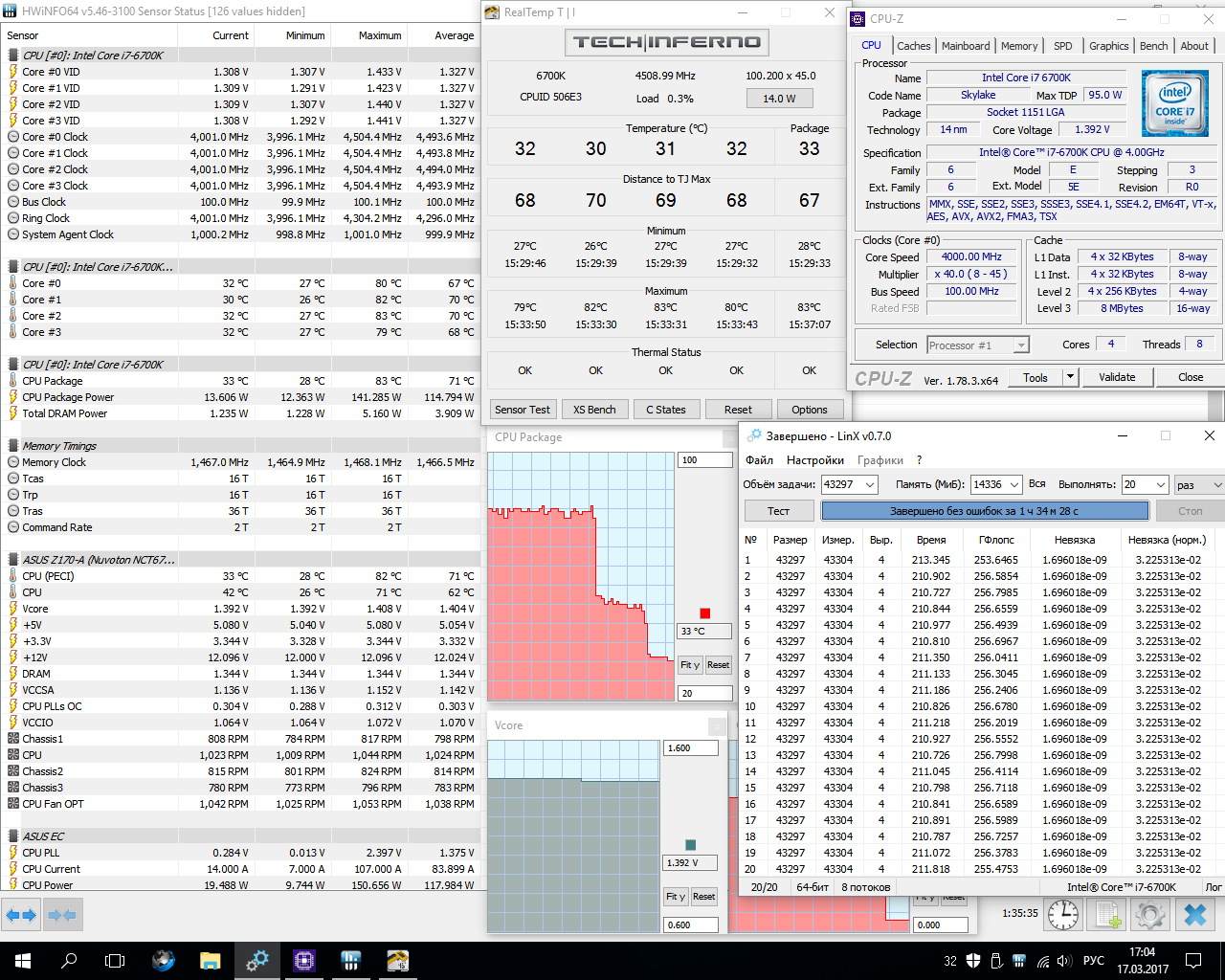Click the LinX gear icon in title bar
The image size is (1225, 980).
click(755, 435)
